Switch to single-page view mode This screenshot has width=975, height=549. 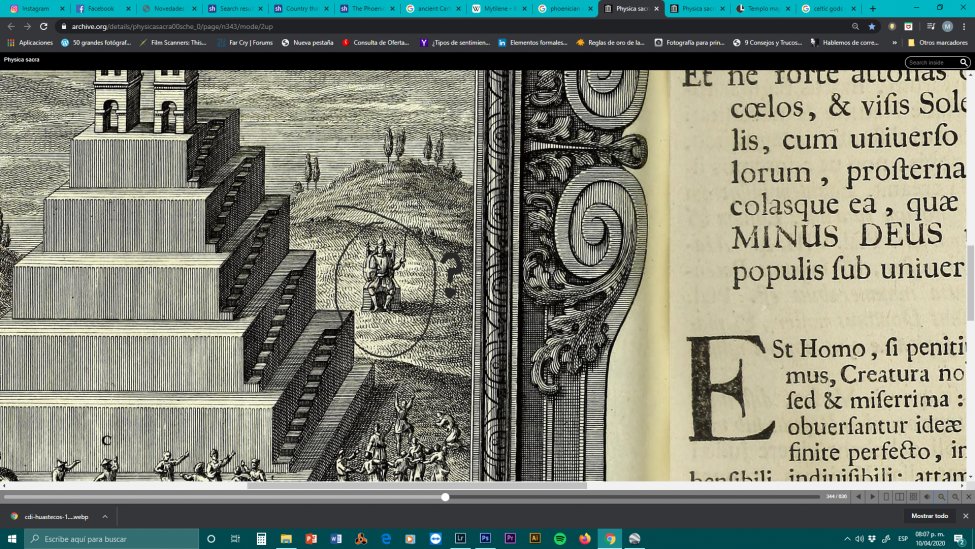[x=886, y=497]
